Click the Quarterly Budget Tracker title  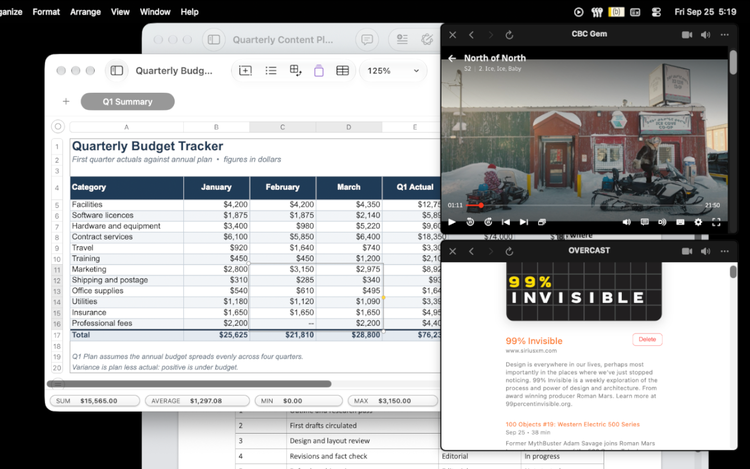147,146
